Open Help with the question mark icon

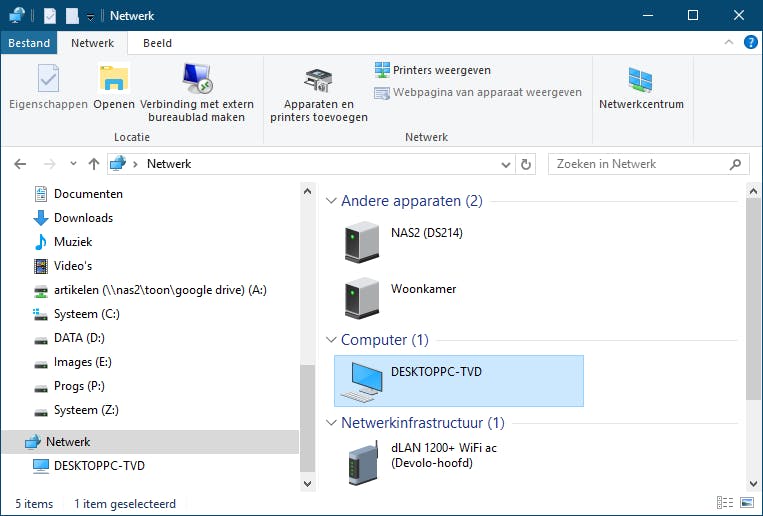[x=750, y=42]
